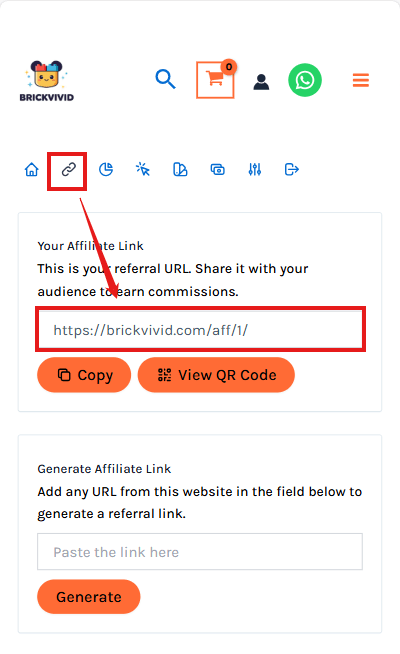Open the orange hamburger menu
This screenshot has width=400, height=654.
361,80
